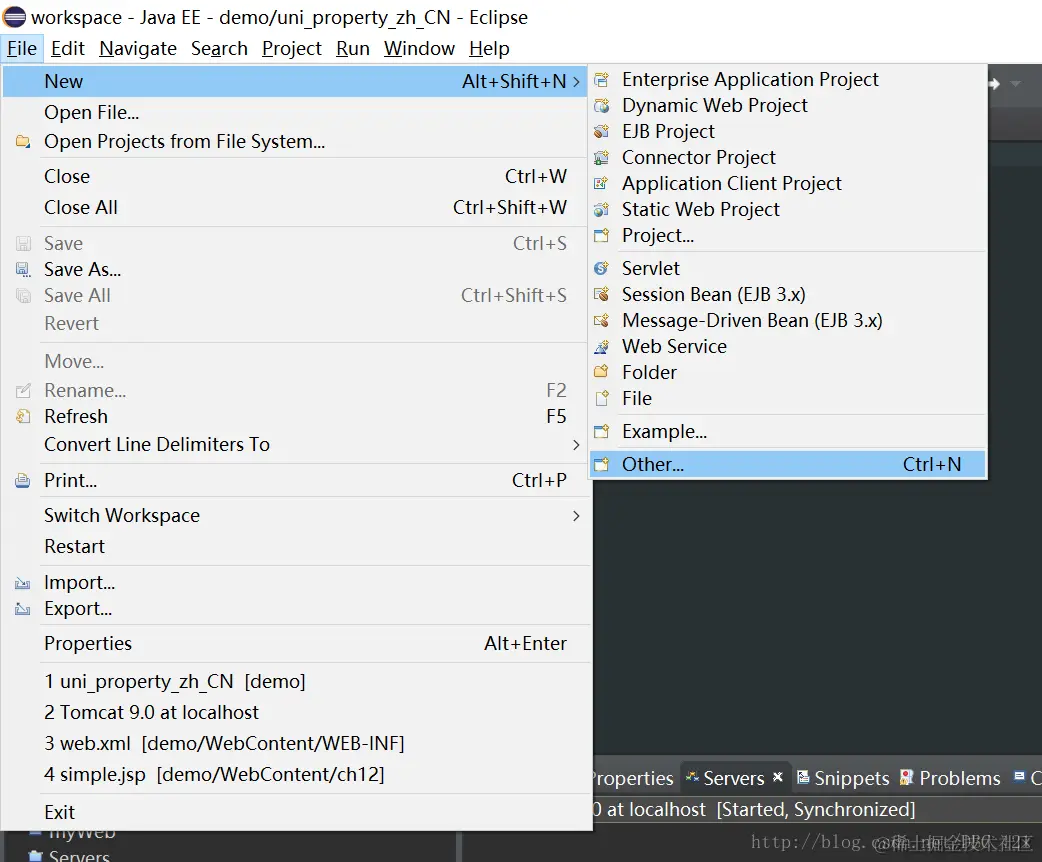Click the Connector Project icon
The image size is (1042, 862).
601,158
